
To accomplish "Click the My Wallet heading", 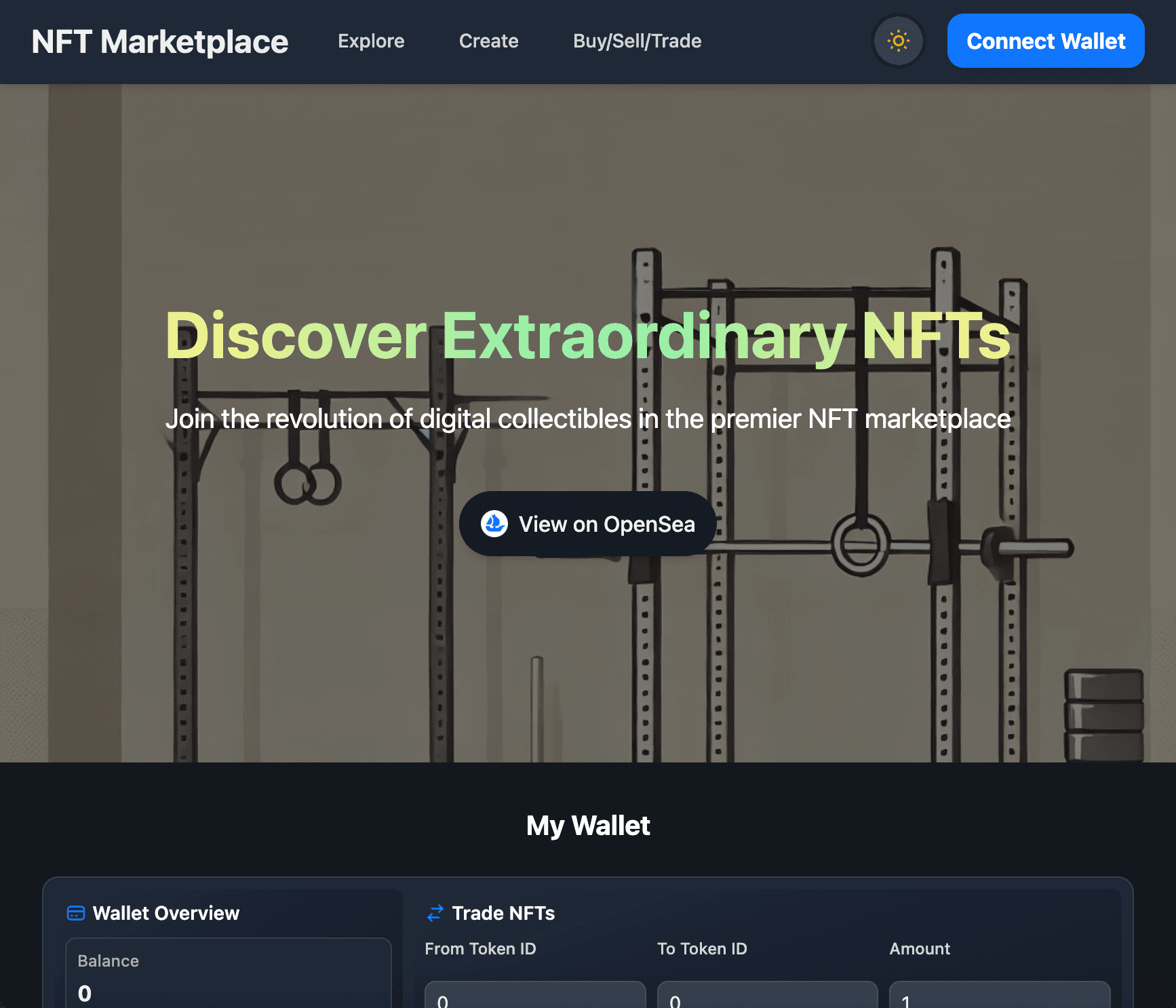I will 588,825.
